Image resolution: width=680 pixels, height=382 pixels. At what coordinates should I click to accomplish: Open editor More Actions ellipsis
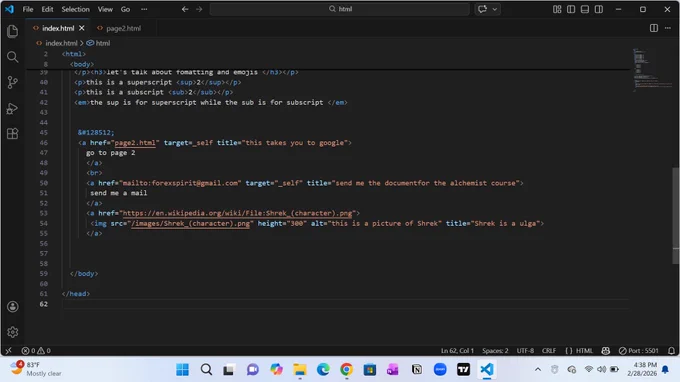coord(668,28)
